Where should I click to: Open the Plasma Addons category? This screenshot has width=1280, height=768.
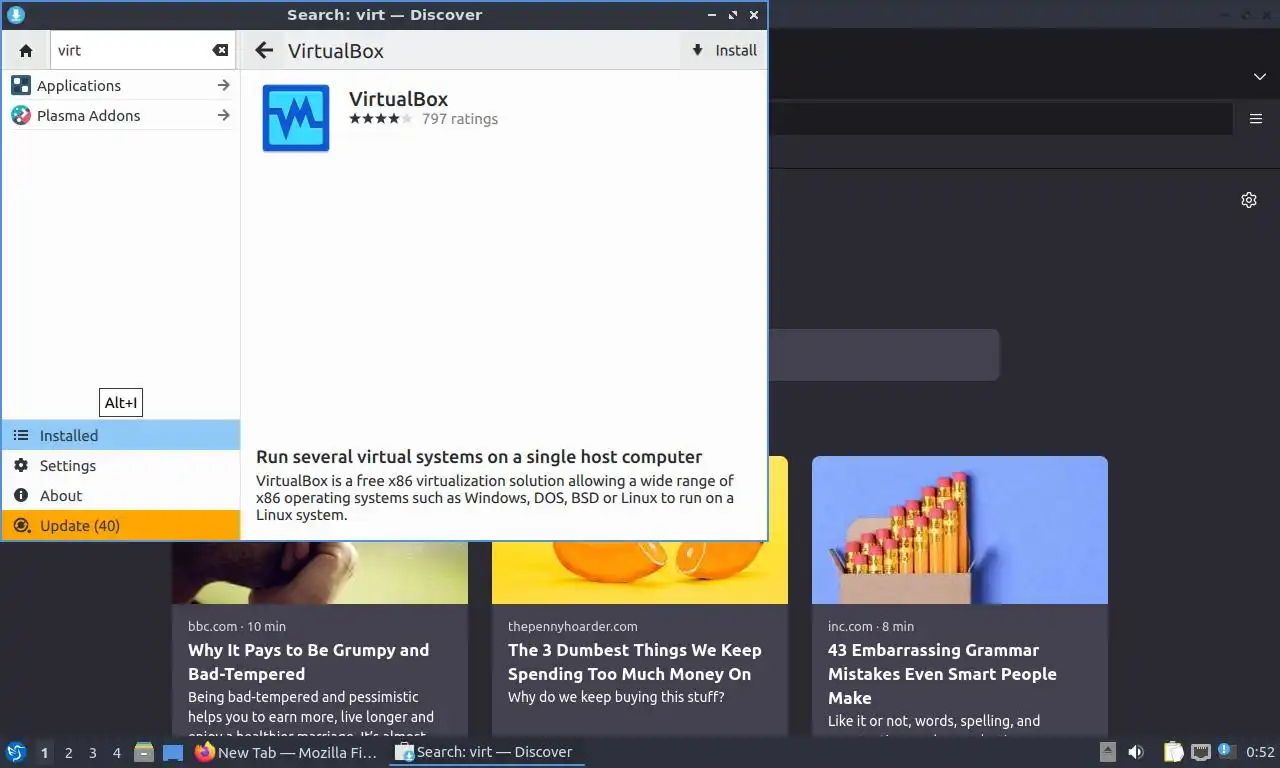pos(121,116)
